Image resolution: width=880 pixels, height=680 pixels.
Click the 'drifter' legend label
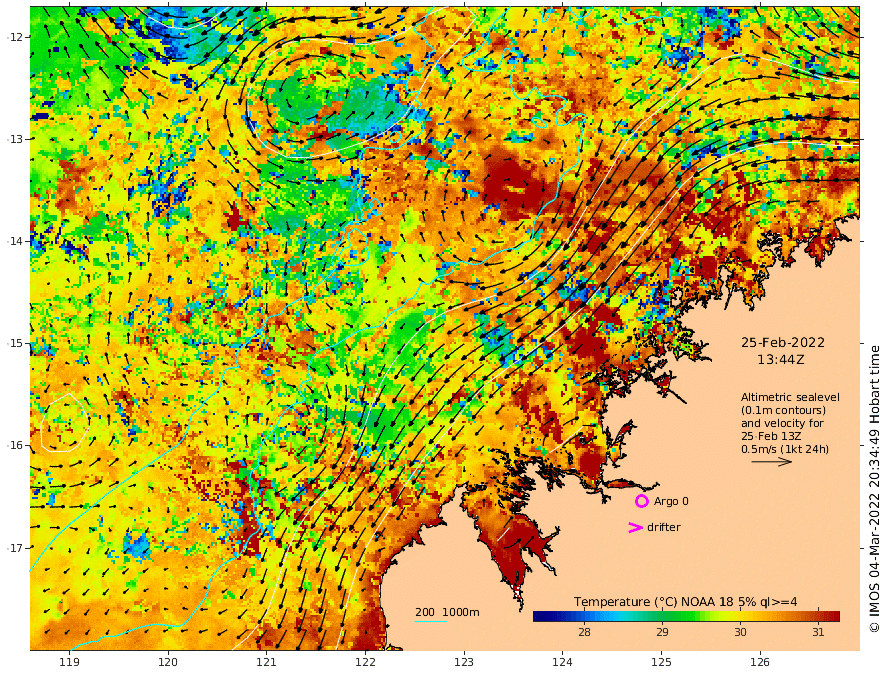[664, 527]
